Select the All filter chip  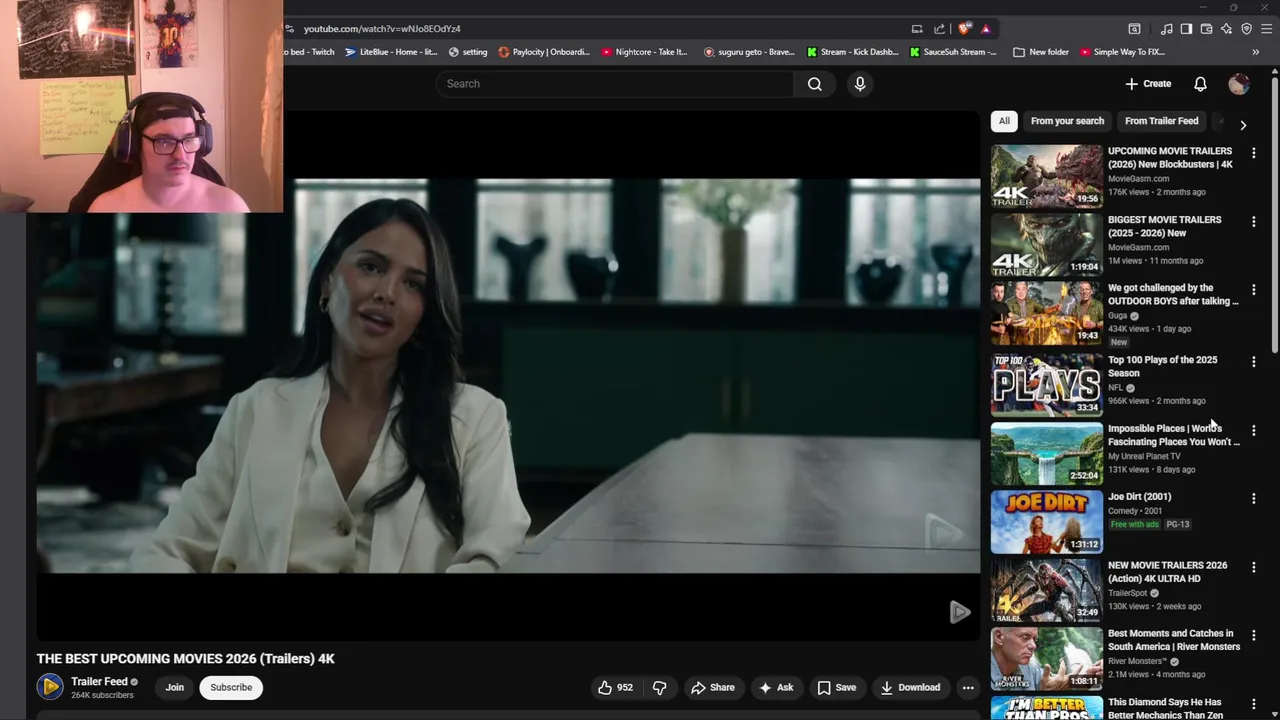click(1004, 121)
